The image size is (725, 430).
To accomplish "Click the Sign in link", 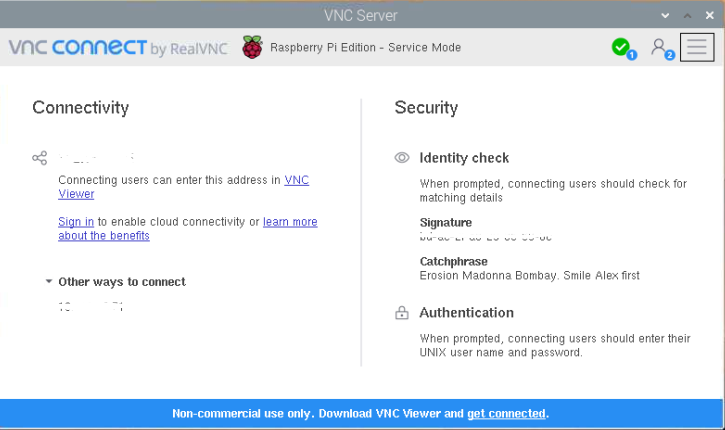I will coord(76,222).
